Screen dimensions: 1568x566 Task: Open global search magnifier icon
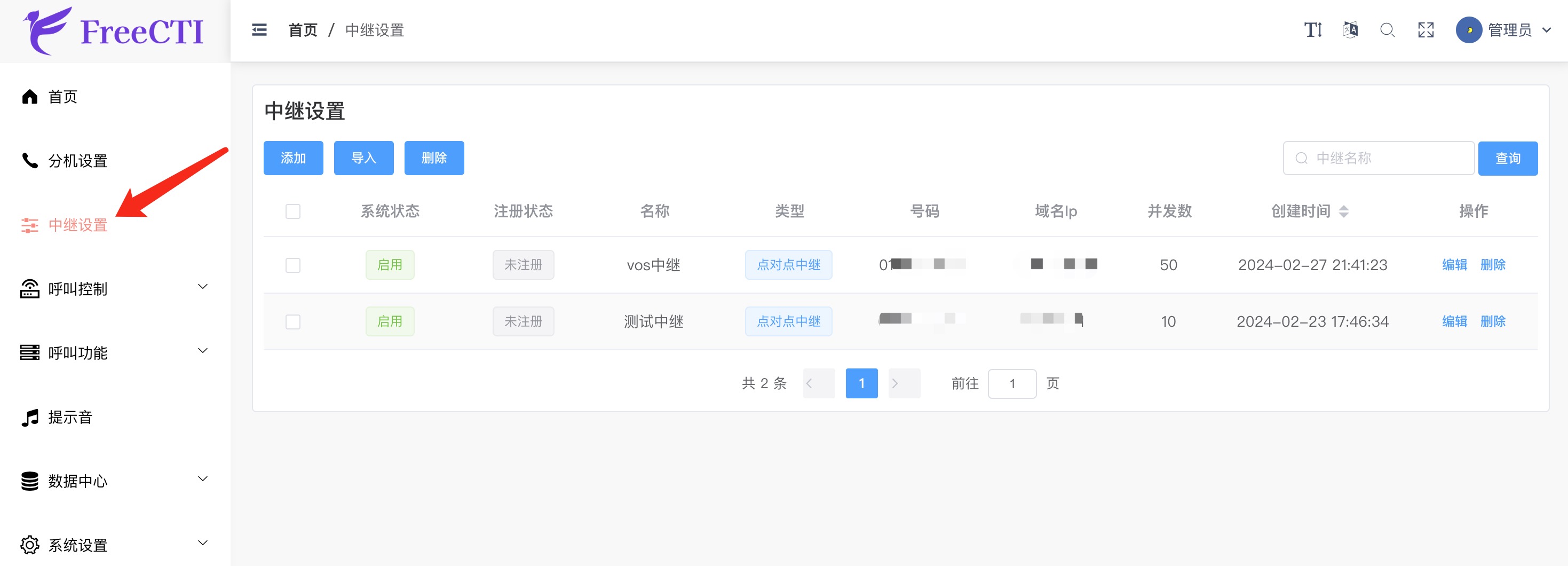pyautogui.click(x=1388, y=30)
